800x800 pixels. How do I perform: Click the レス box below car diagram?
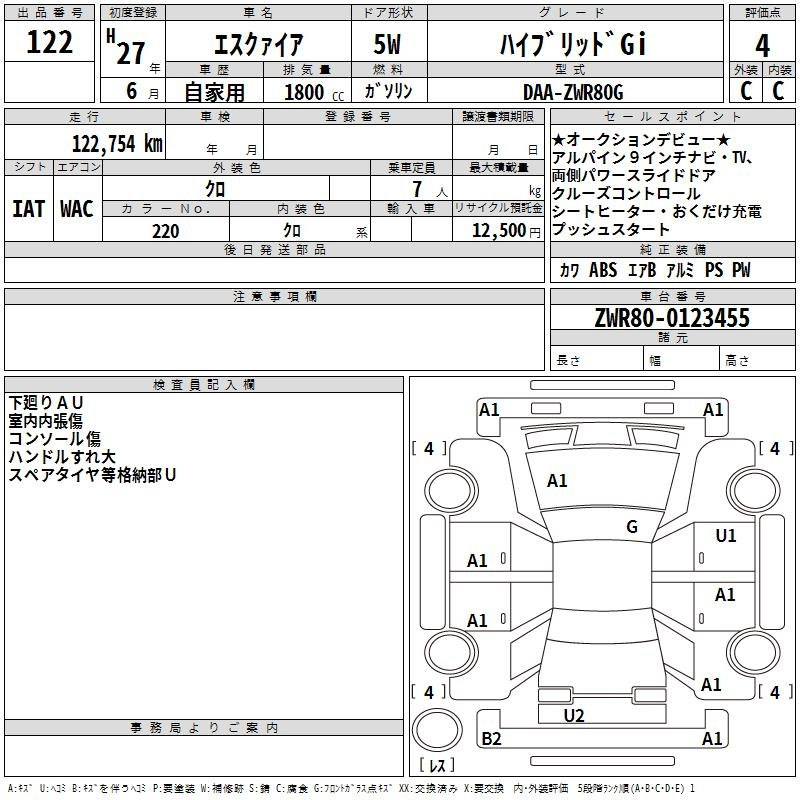(x=437, y=766)
